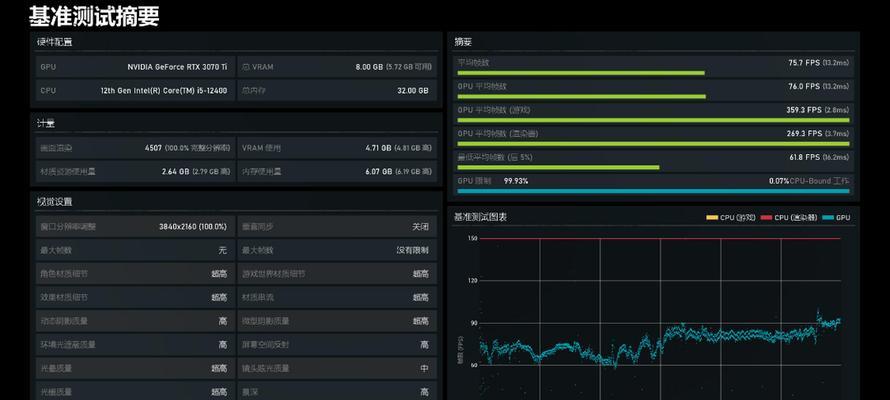
Task: Click the 角色材质细节 setting row
Action: click(x=135, y=274)
